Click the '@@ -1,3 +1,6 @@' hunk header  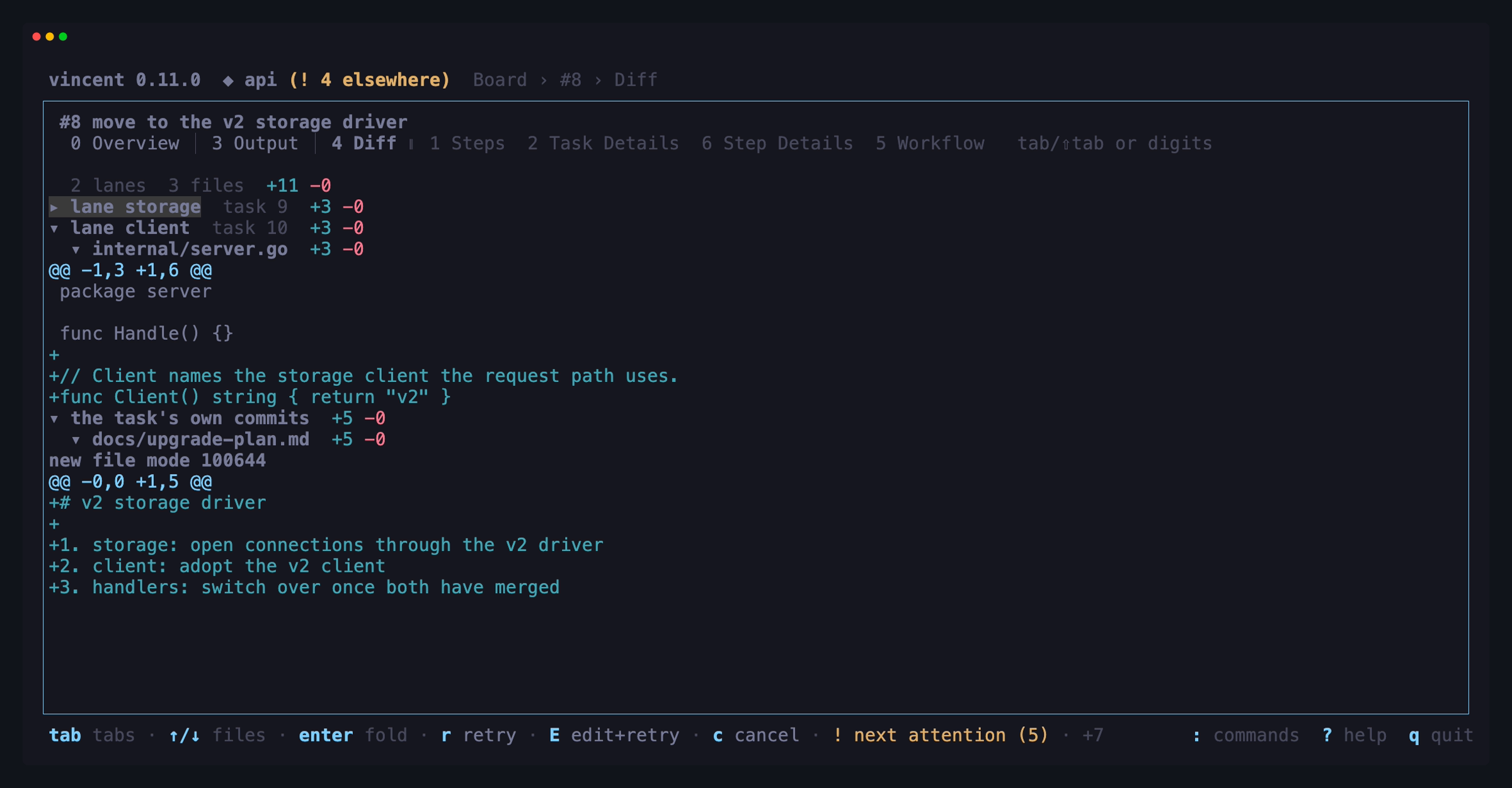click(130, 271)
